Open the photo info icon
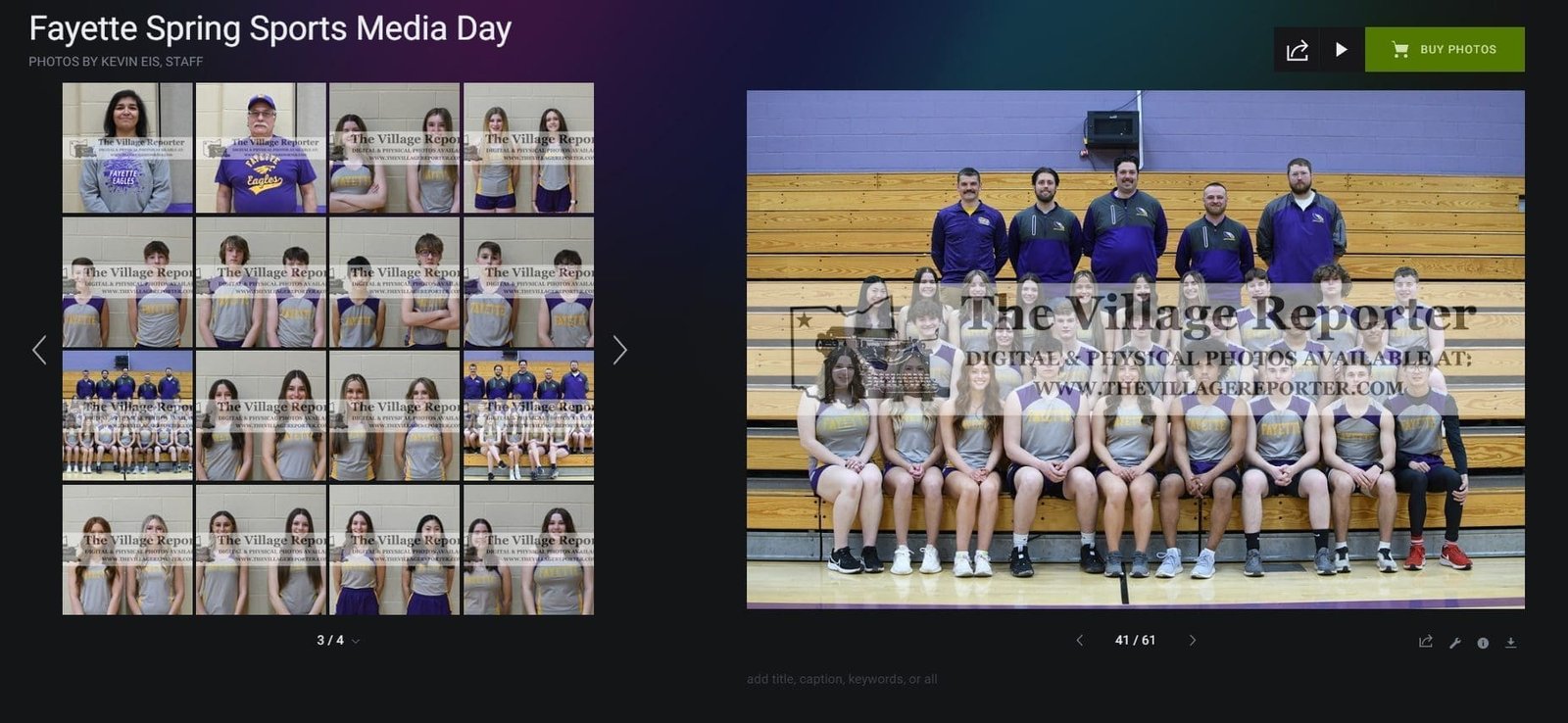 coord(1483,643)
